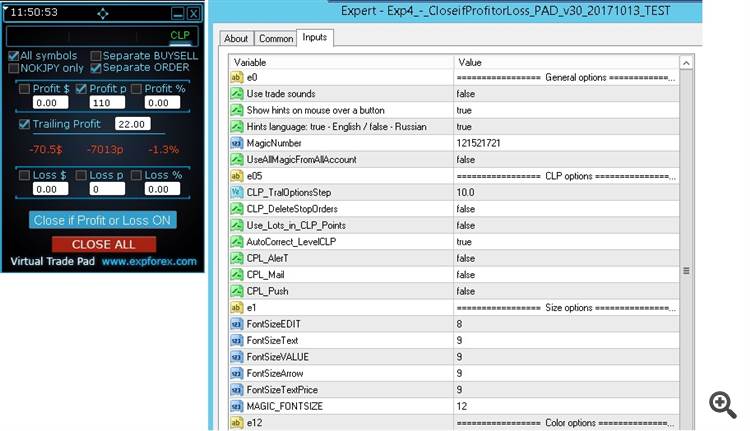750x431 pixels.
Task: Click the Loss p value field
Action: tap(107, 189)
